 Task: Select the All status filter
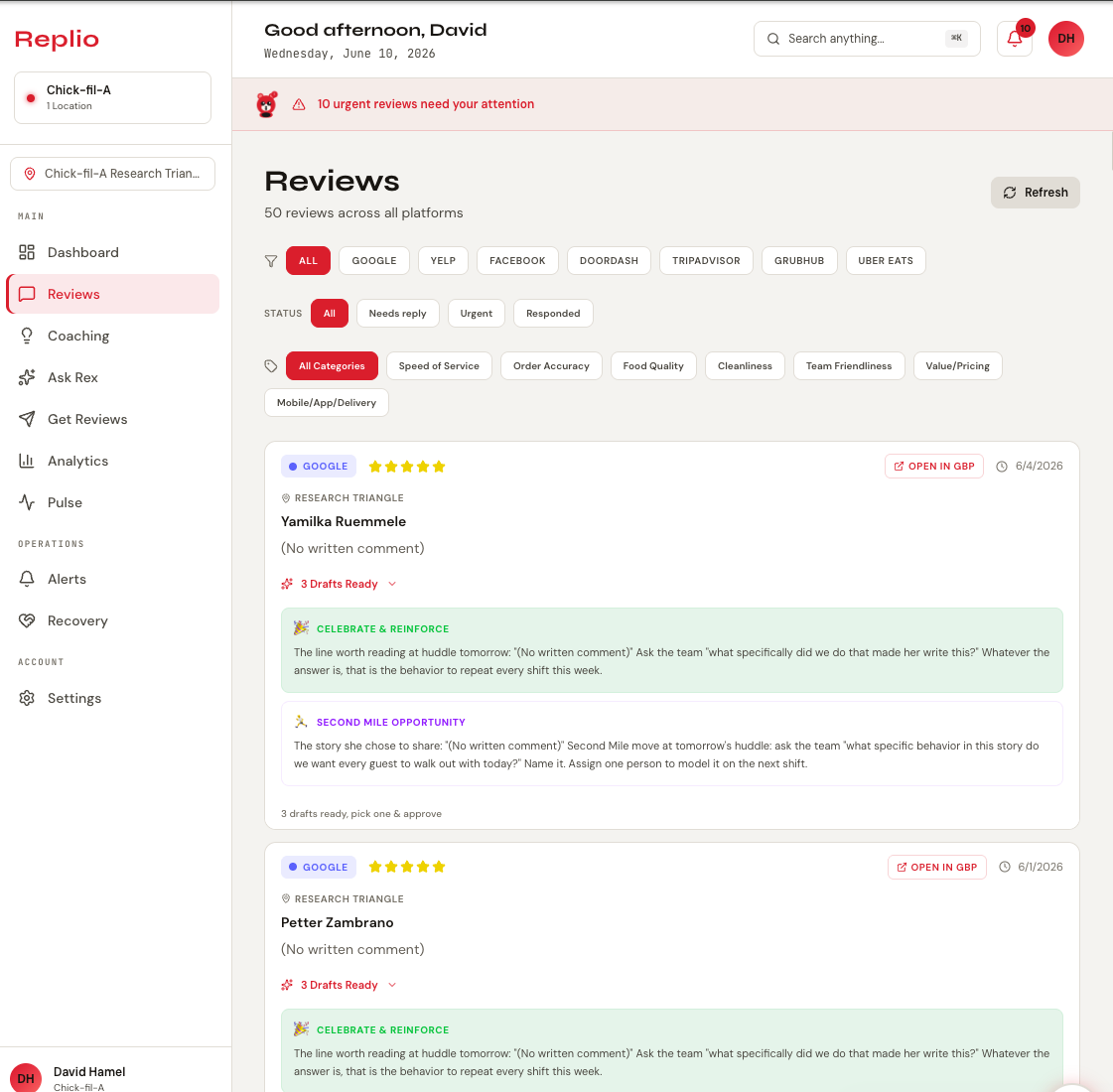330,314
